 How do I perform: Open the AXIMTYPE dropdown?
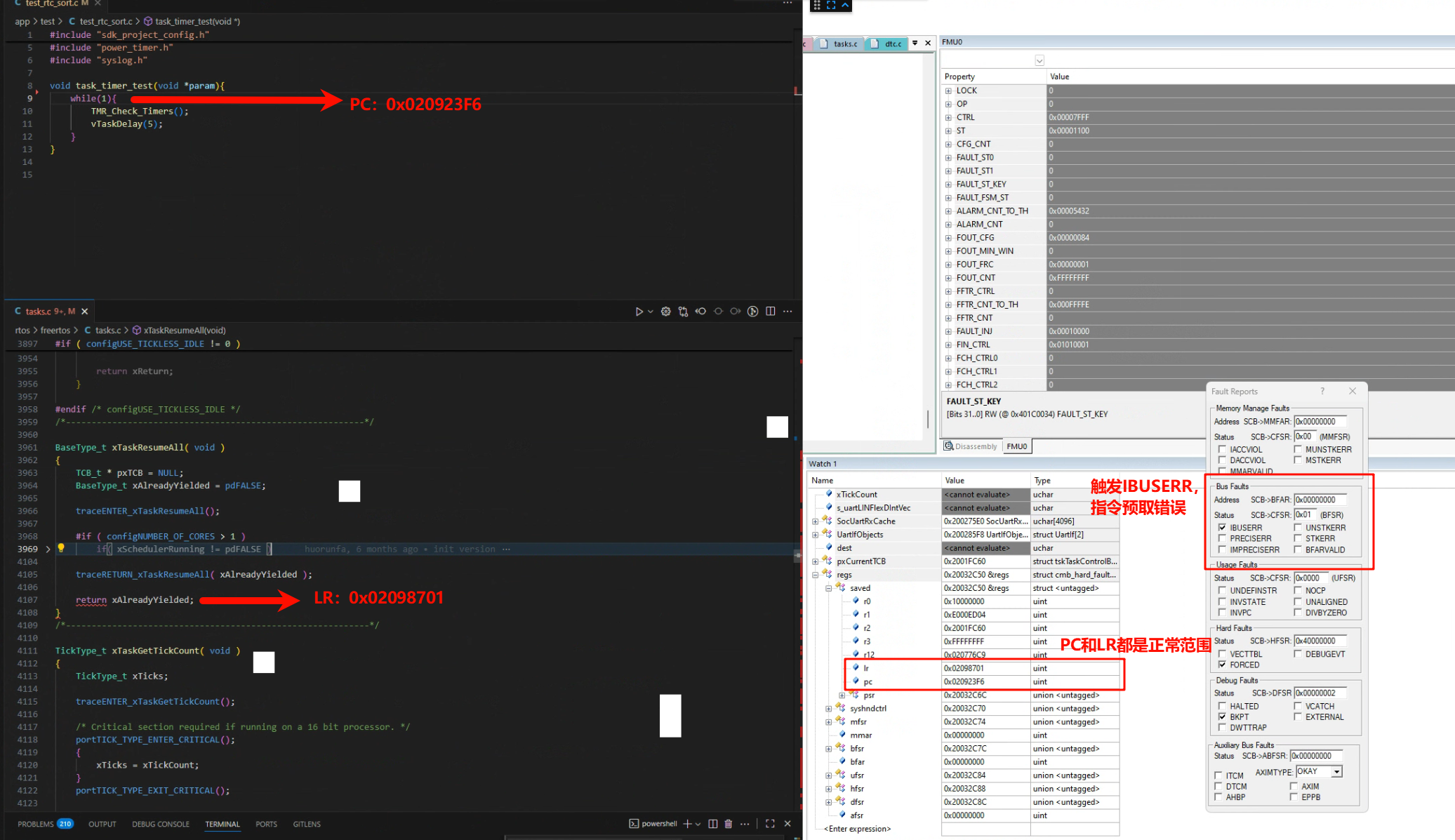tap(1336, 771)
